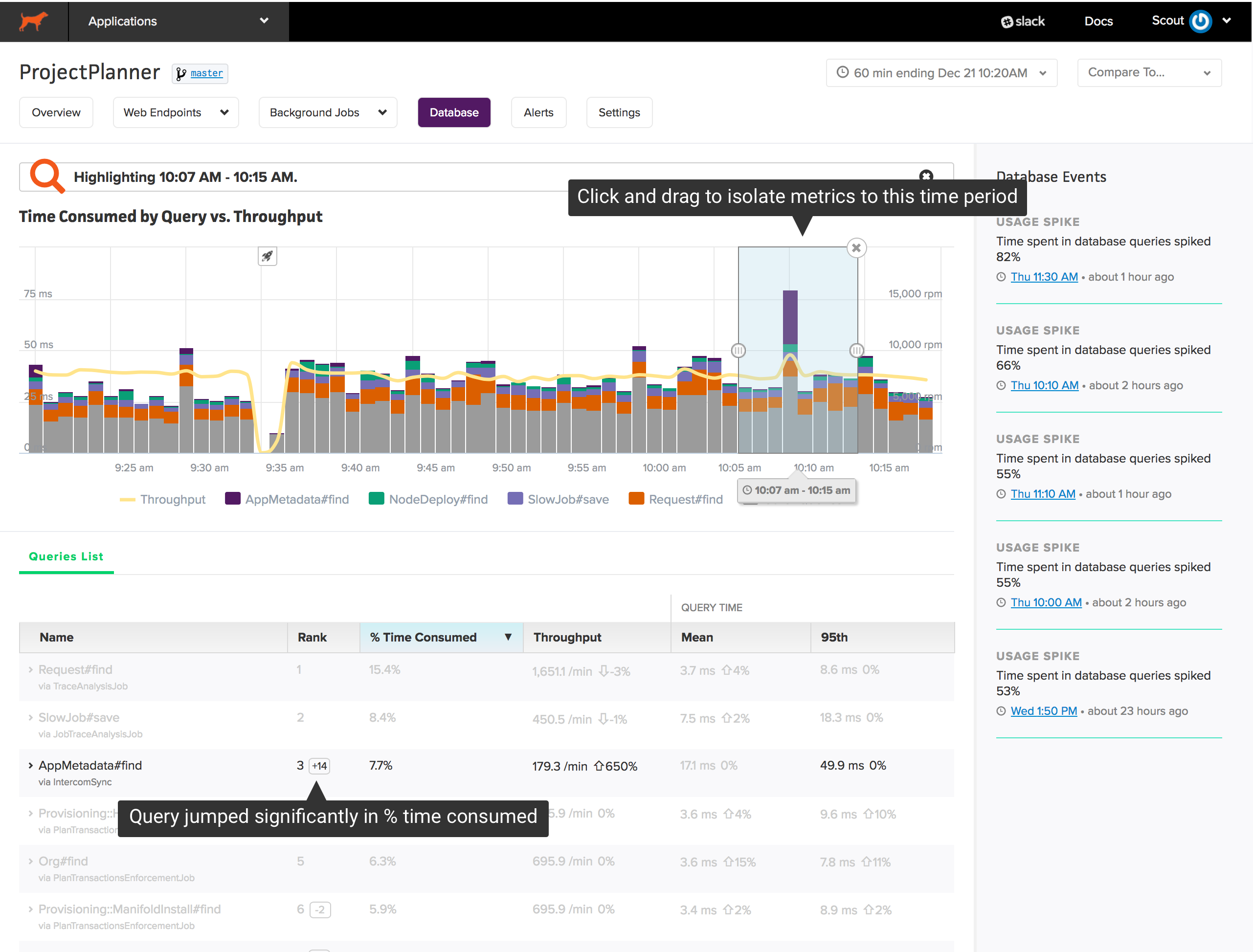This screenshot has width=1253, height=952.
Task: Click the -2 rank change badge
Action: click(320, 910)
